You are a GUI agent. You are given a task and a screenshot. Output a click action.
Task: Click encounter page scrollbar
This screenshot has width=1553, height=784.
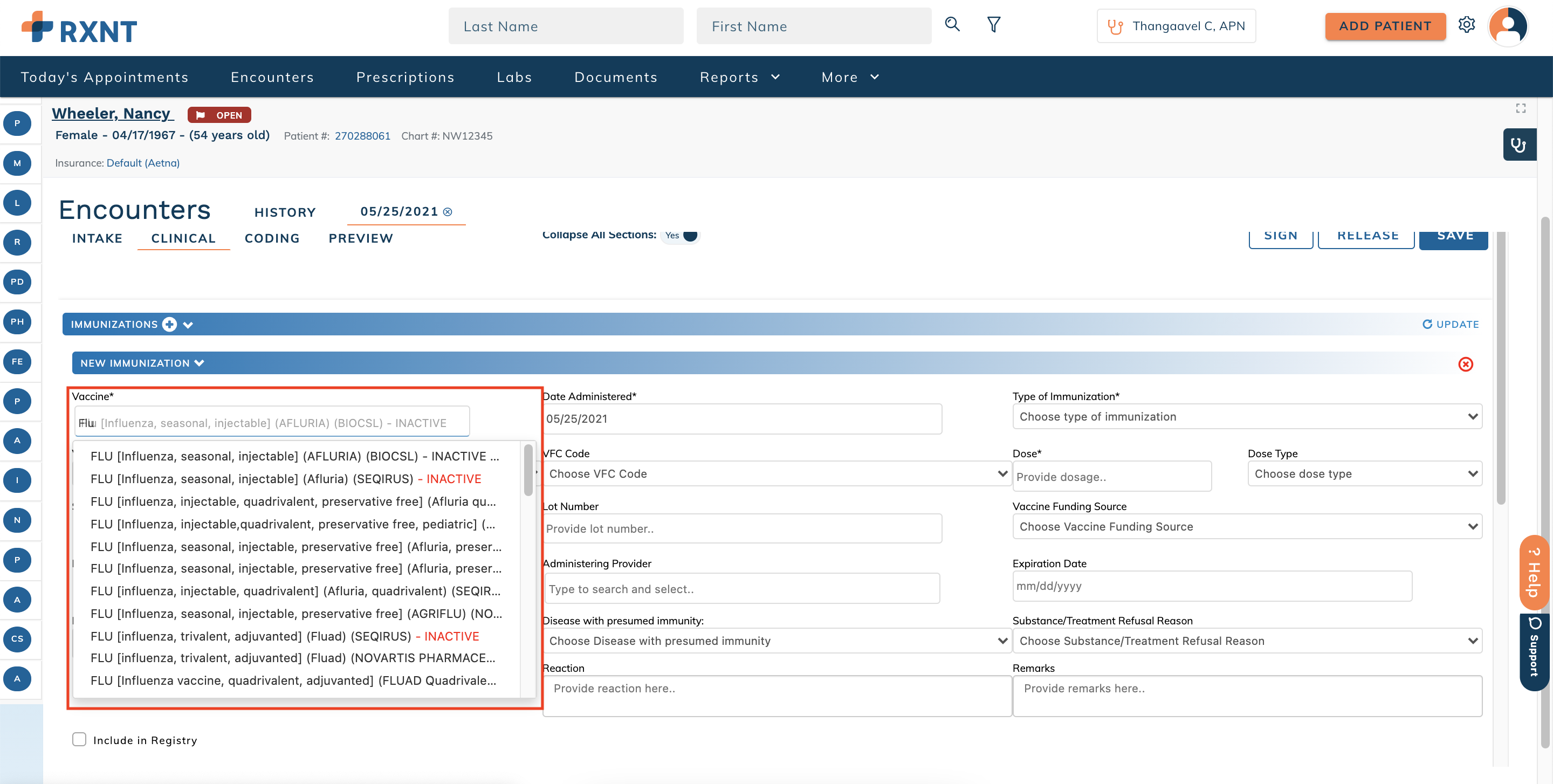[1501, 368]
